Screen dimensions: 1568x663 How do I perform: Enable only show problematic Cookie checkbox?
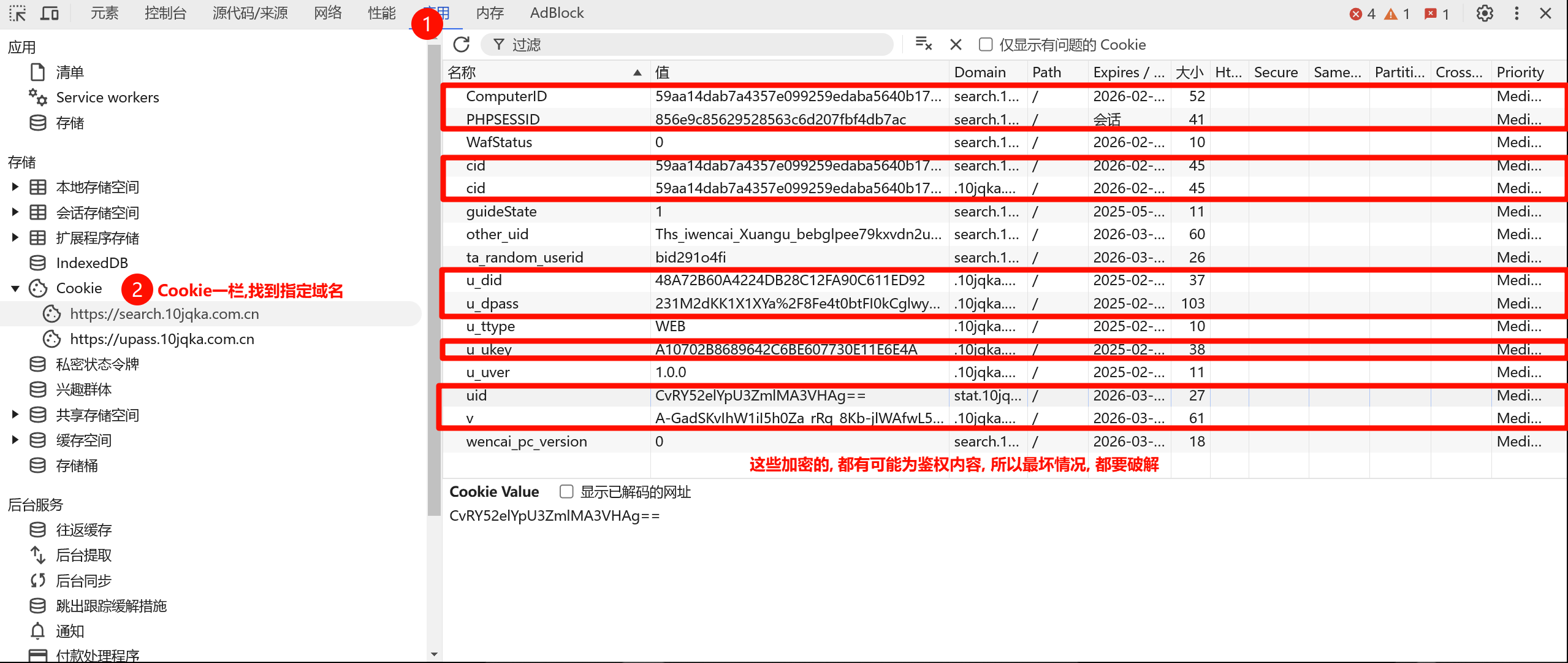(986, 45)
